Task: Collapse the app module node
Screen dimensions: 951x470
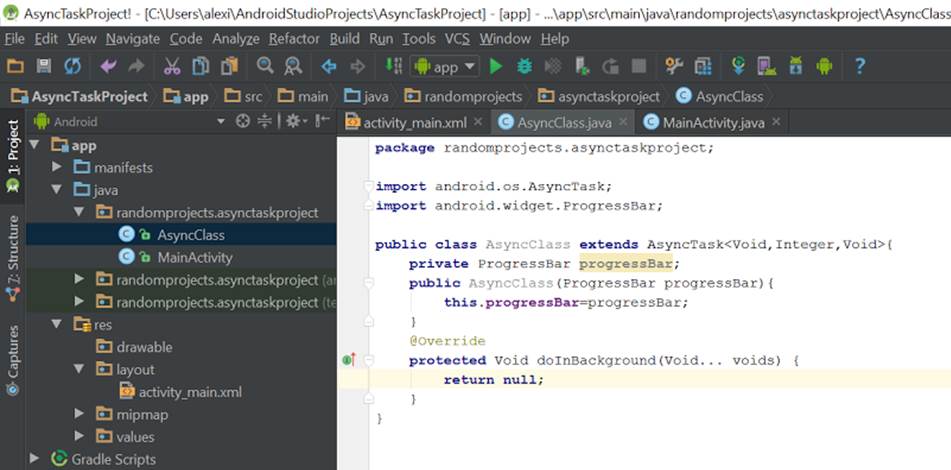Action: tap(34, 145)
